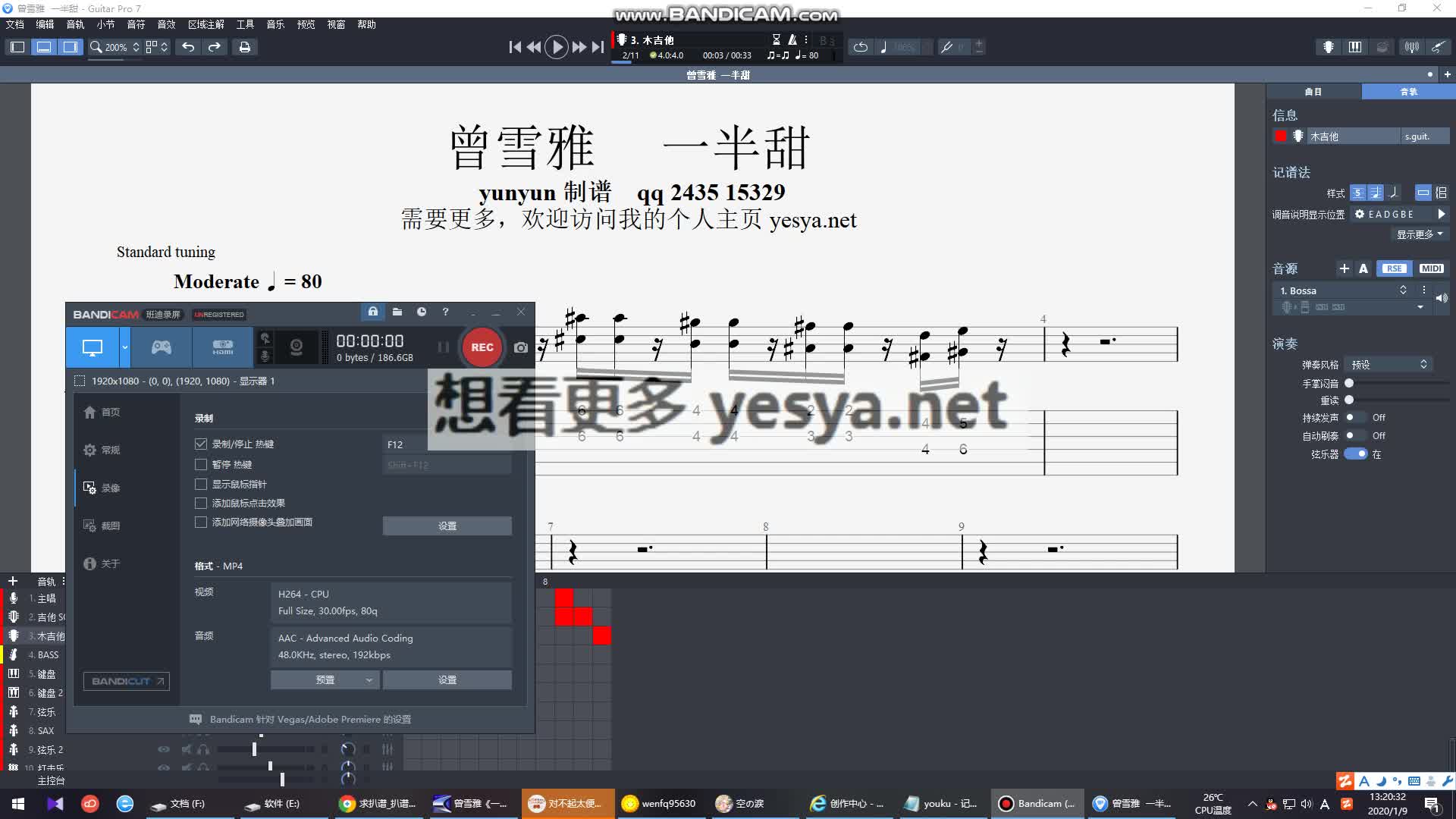The width and height of the screenshot is (1456, 819).
Task: Open the 音轨 menu
Action: point(75,24)
